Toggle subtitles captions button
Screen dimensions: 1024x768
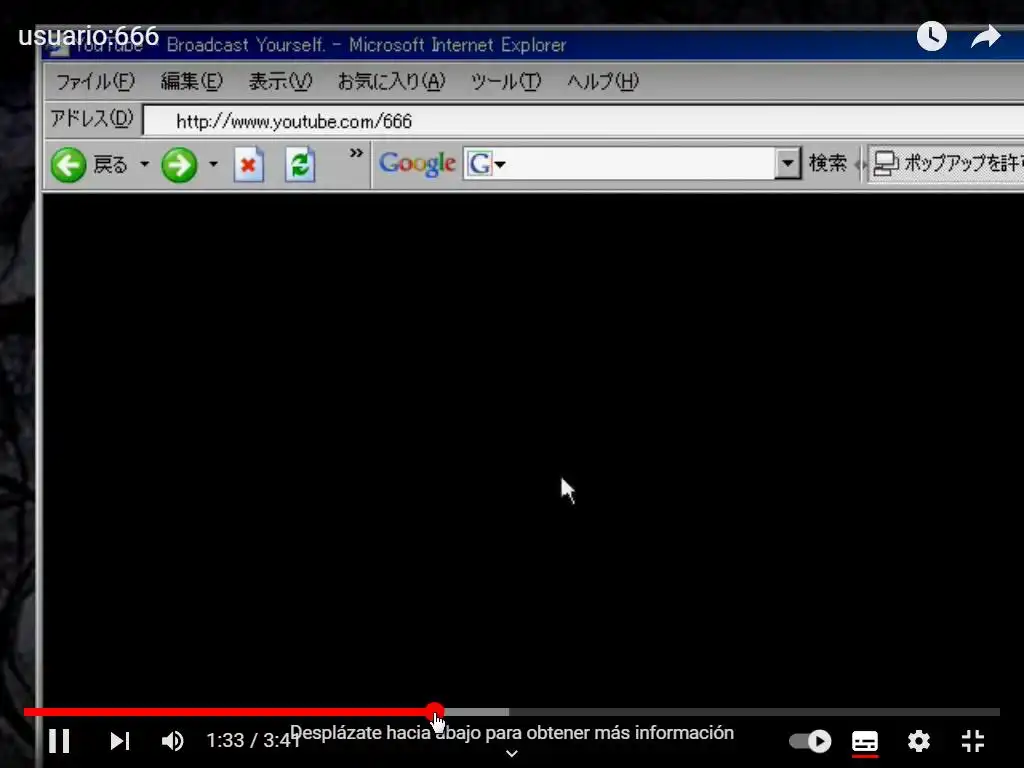tap(865, 743)
